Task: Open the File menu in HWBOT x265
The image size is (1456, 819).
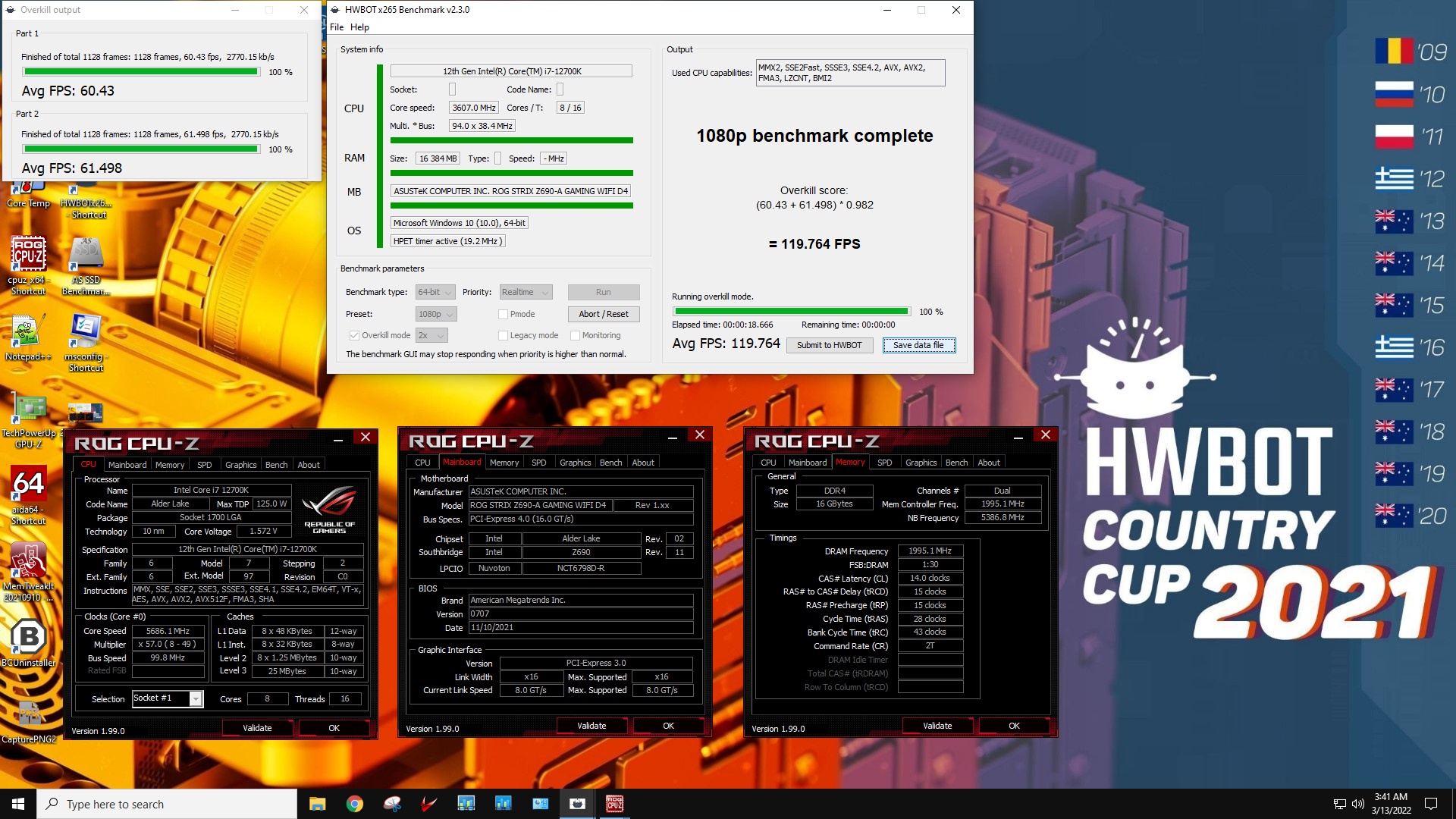Action: 337,27
